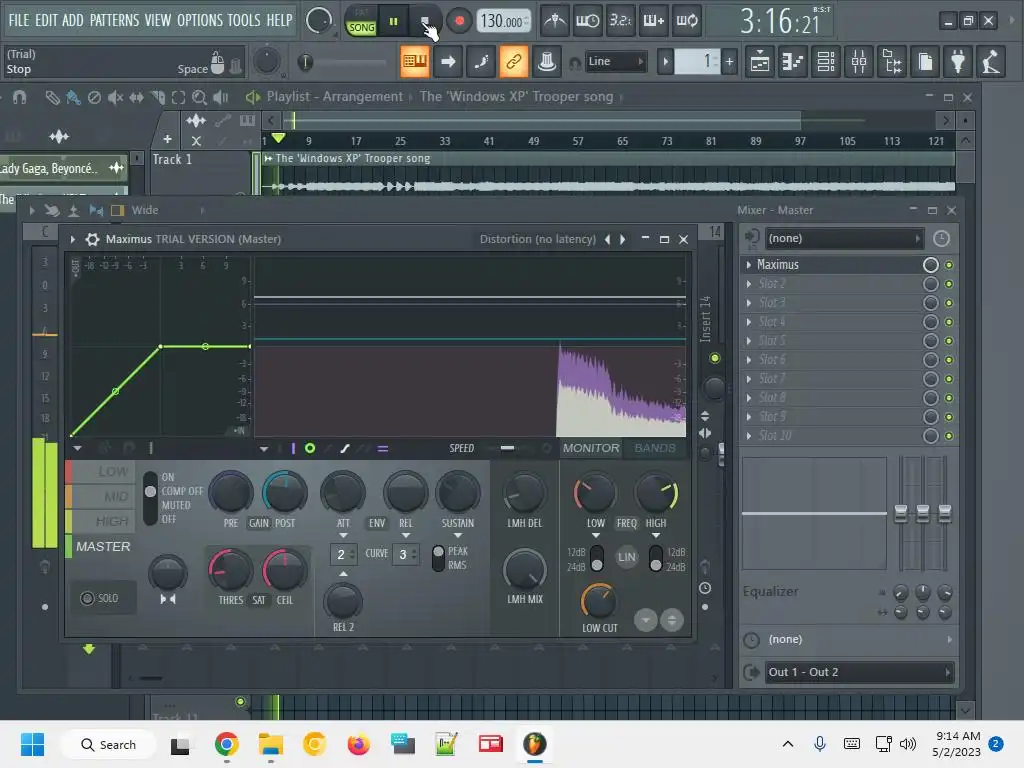
Task: Open the Playlist window icon
Action: pyautogui.click(x=760, y=62)
